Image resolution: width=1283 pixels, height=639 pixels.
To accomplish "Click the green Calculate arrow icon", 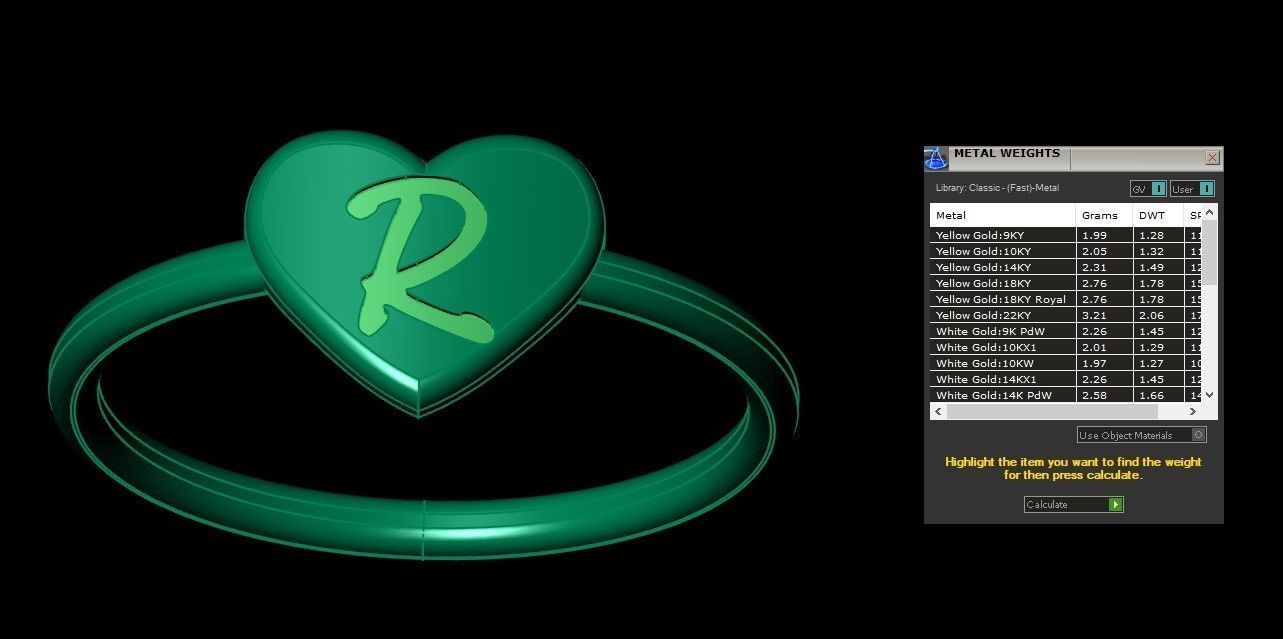I will point(1116,505).
